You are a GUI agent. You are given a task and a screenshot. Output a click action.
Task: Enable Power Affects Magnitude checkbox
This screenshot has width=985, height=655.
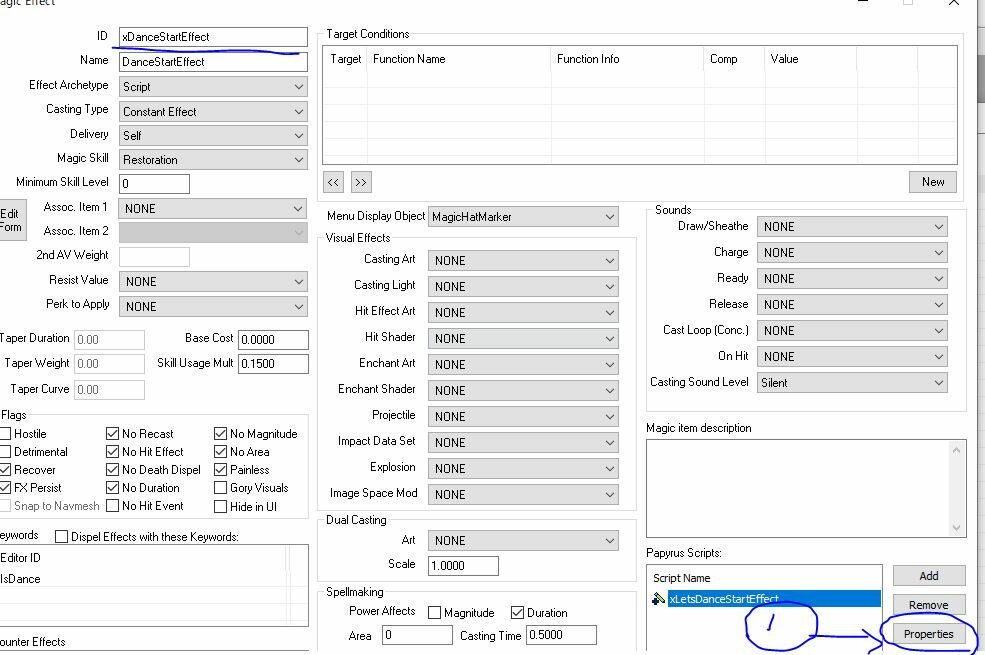coord(434,613)
